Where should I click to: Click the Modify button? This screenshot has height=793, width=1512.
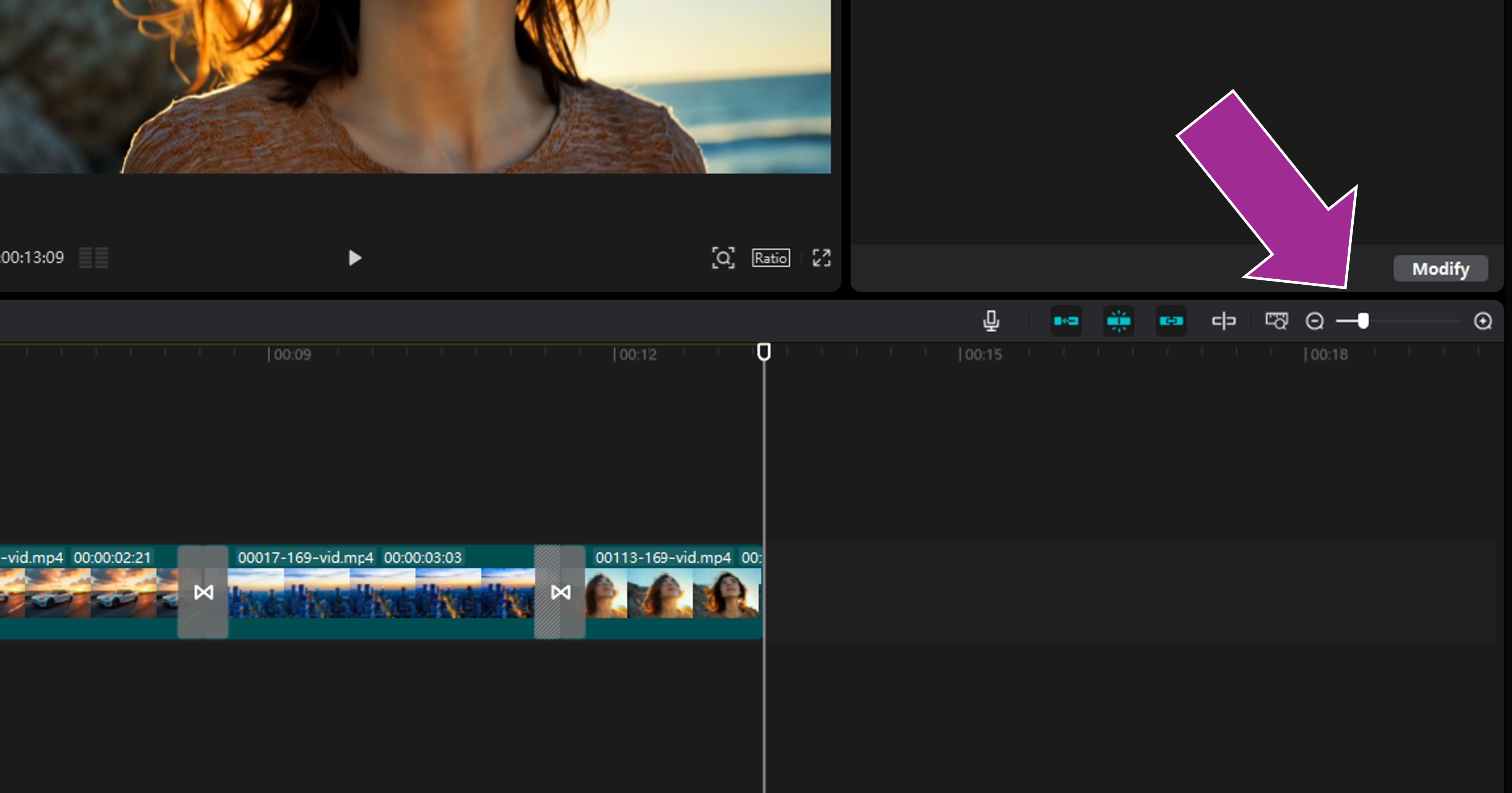tap(1440, 269)
